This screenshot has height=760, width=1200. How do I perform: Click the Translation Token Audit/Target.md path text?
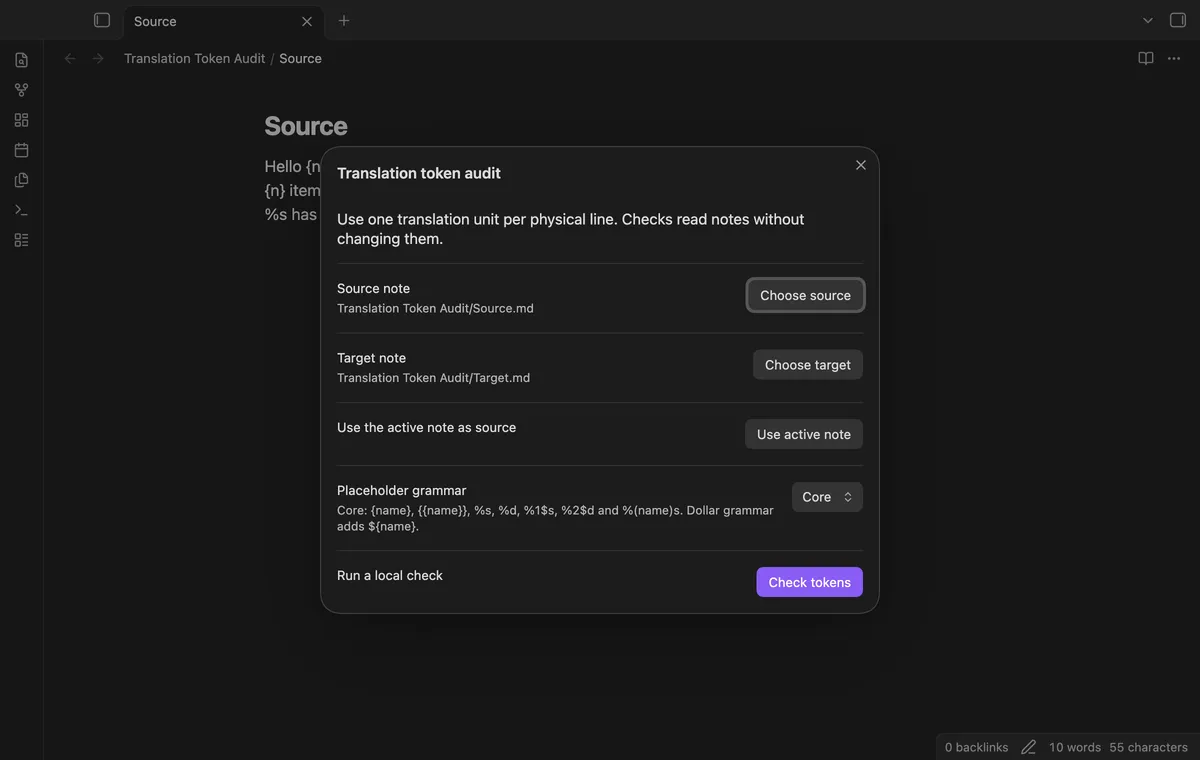tap(433, 378)
